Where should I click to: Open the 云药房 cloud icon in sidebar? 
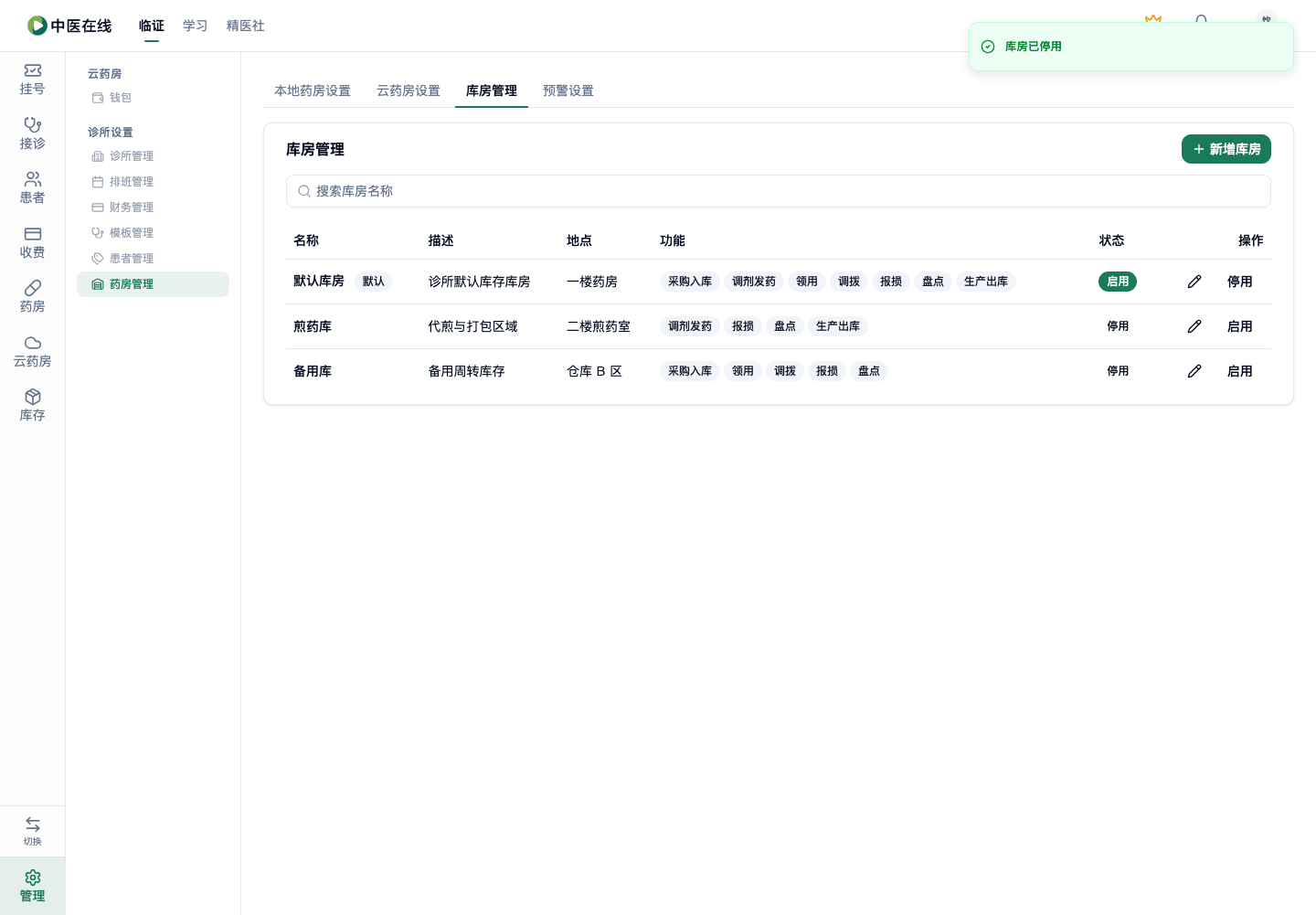[33, 343]
